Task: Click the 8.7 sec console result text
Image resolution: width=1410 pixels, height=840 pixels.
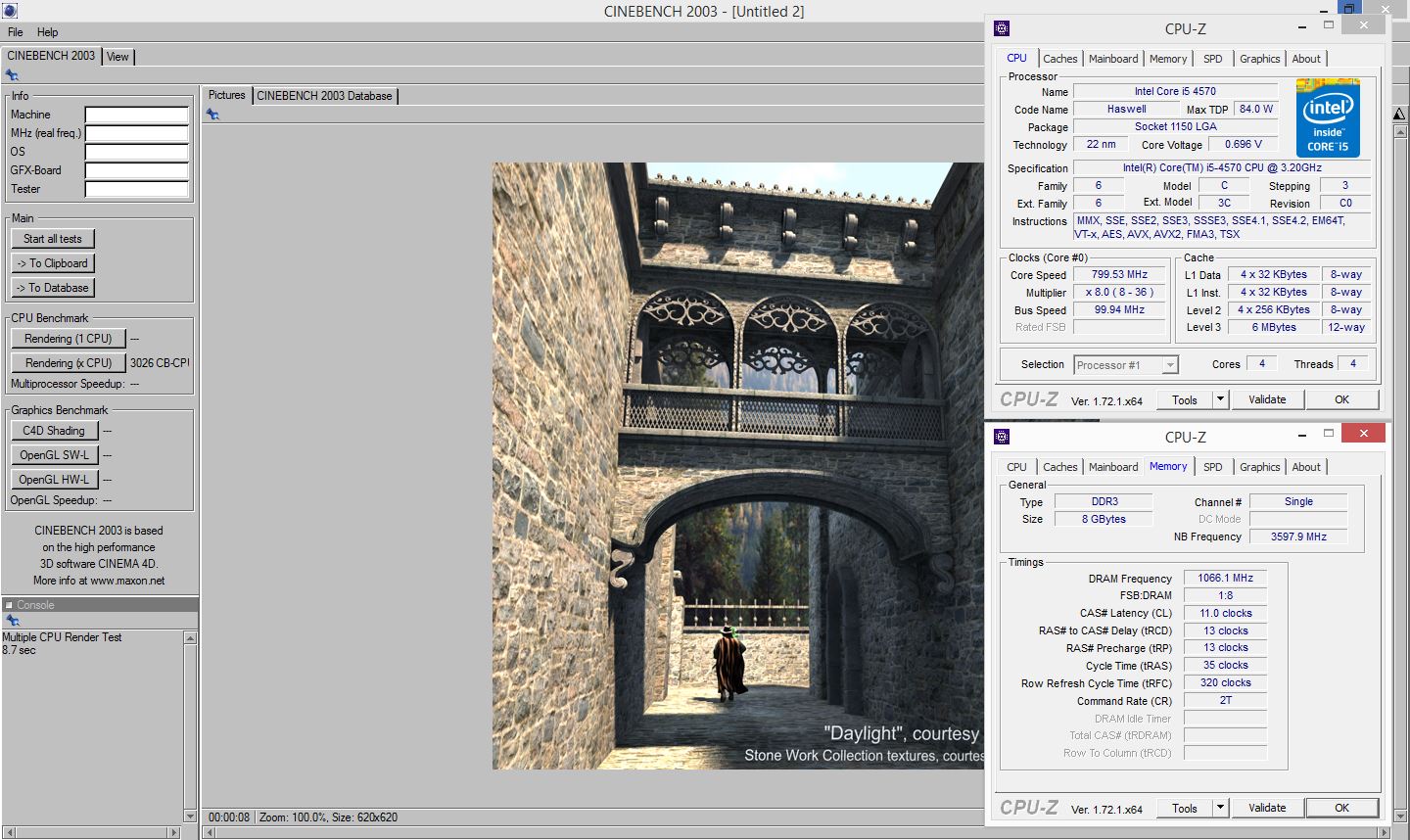Action: pos(19,650)
